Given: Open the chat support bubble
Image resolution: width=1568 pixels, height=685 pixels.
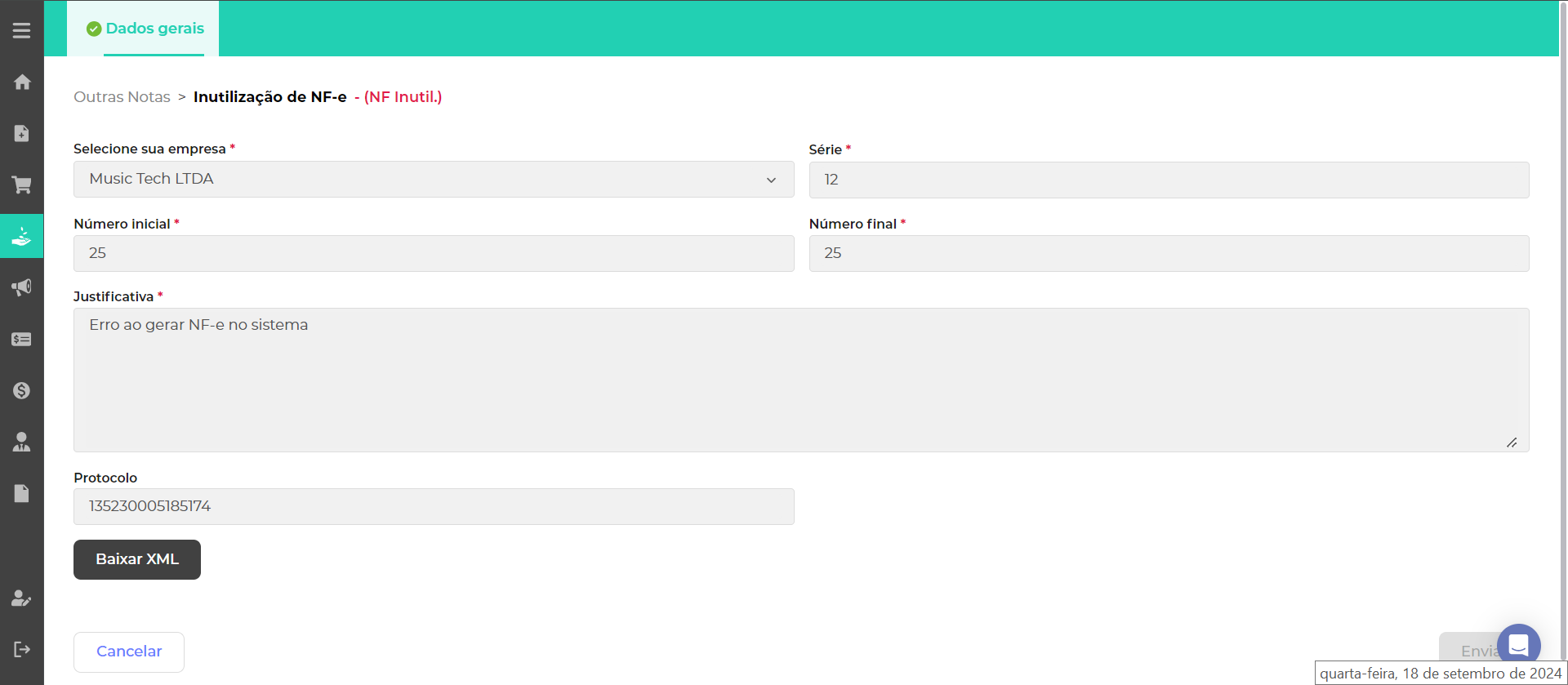Looking at the screenshot, I should [x=1518, y=645].
